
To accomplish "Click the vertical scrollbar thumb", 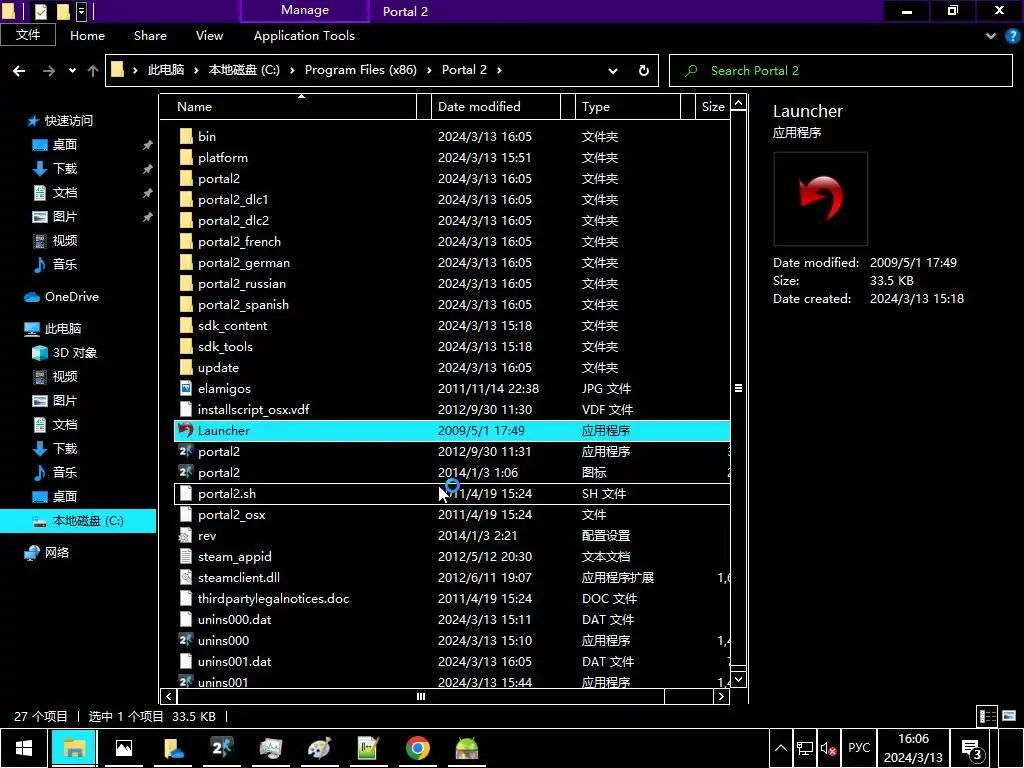I will pos(738,388).
